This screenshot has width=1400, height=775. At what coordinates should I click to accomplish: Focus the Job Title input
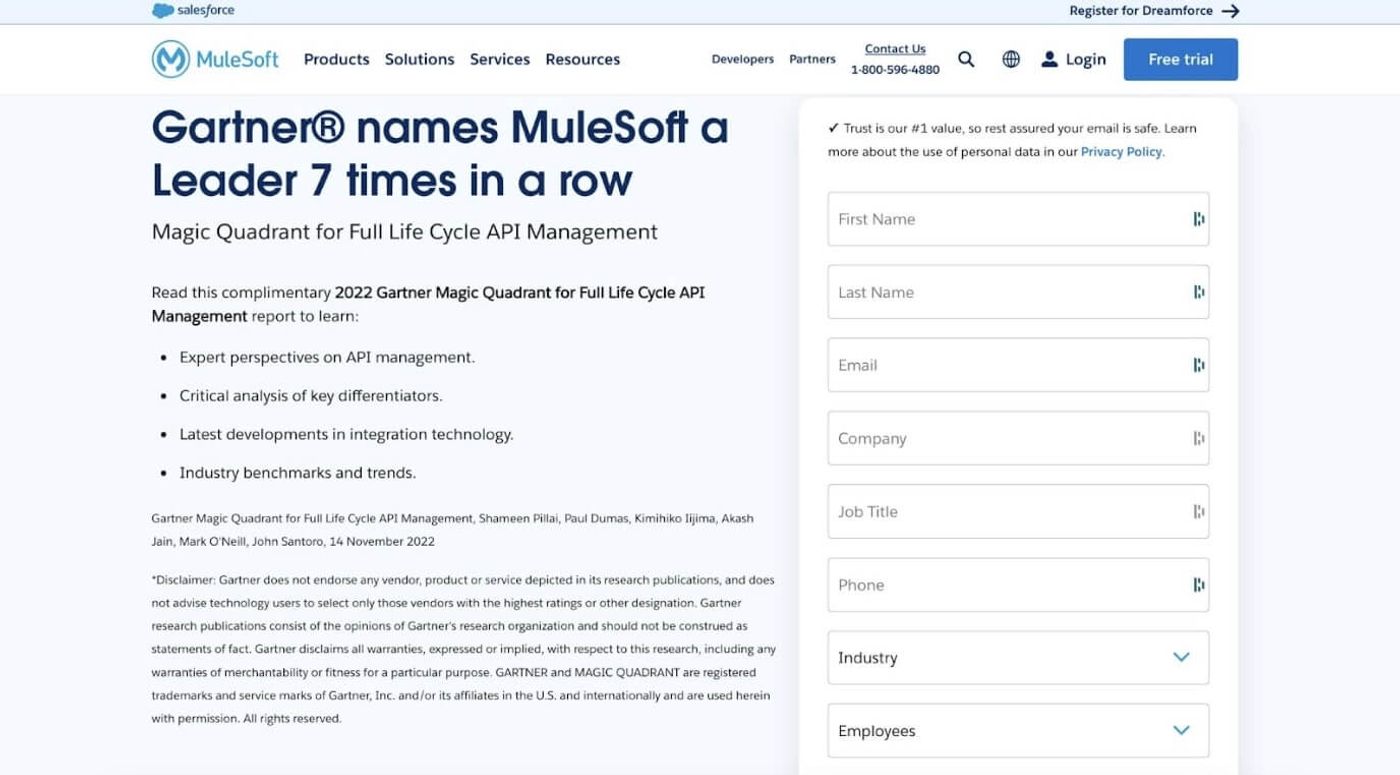(1018, 511)
